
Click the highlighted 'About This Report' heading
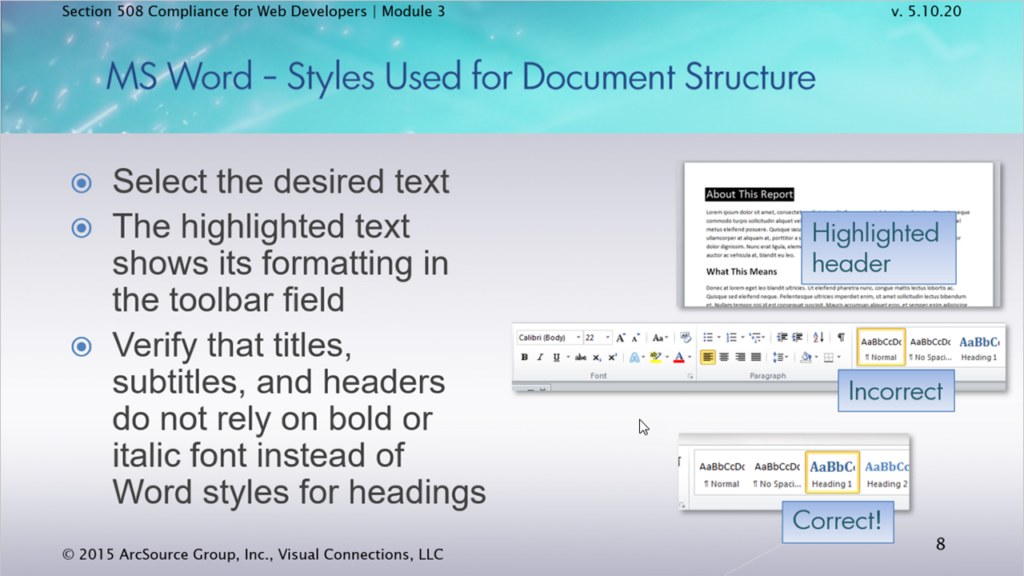(749, 194)
